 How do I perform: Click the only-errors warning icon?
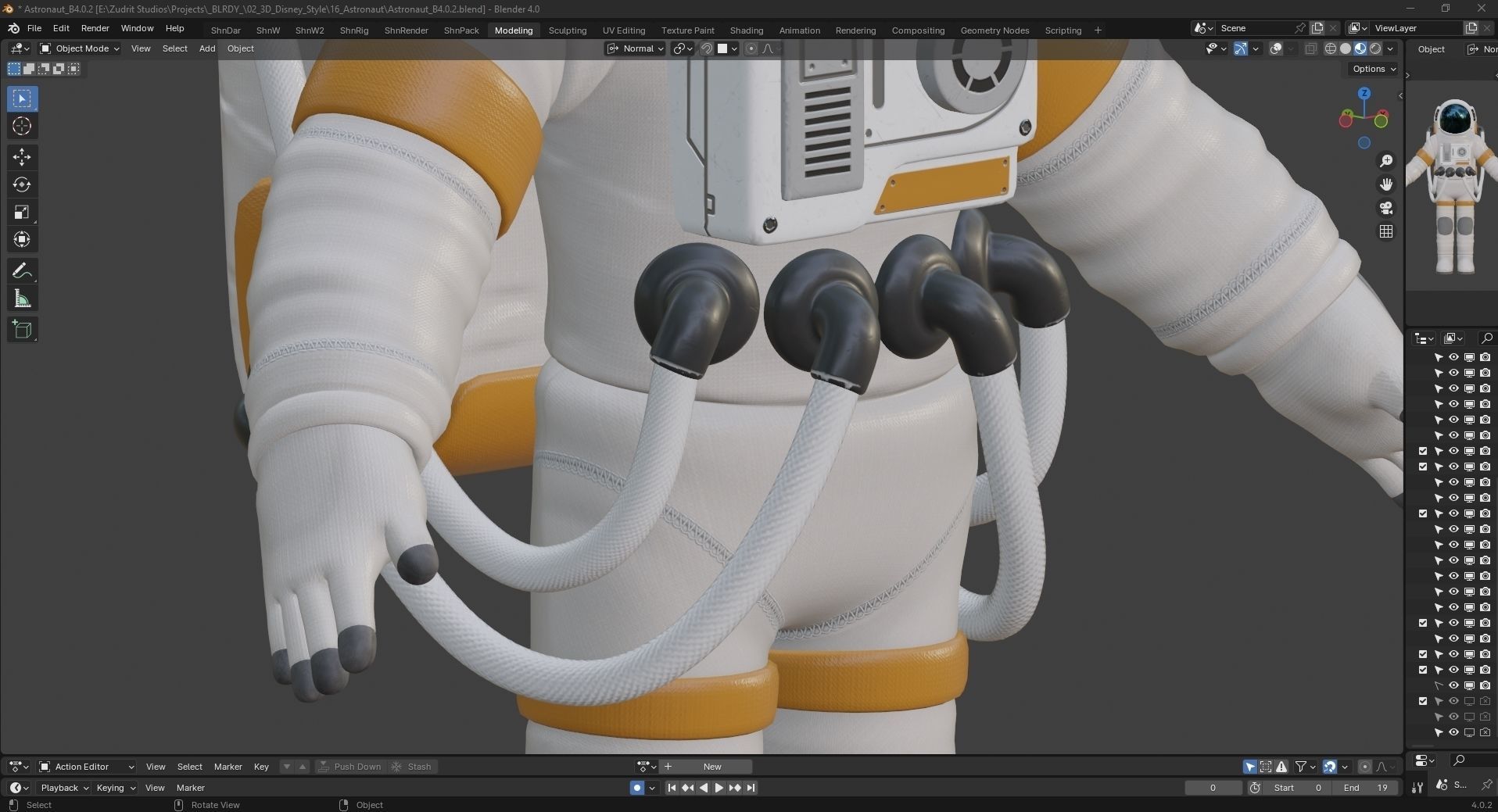pyautogui.click(x=1281, y=767)
